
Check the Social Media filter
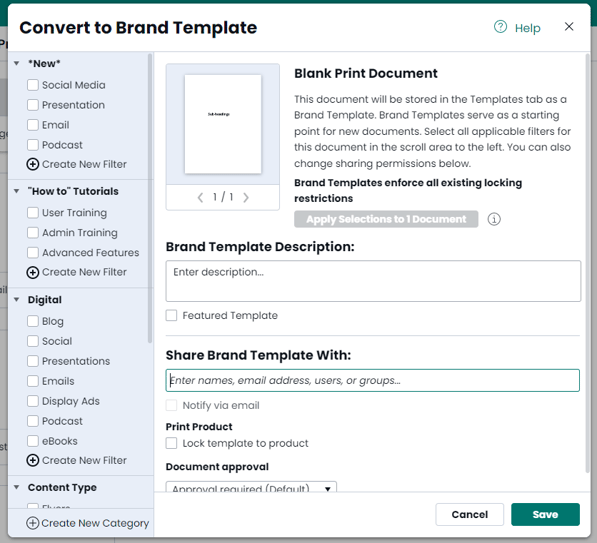33,85
